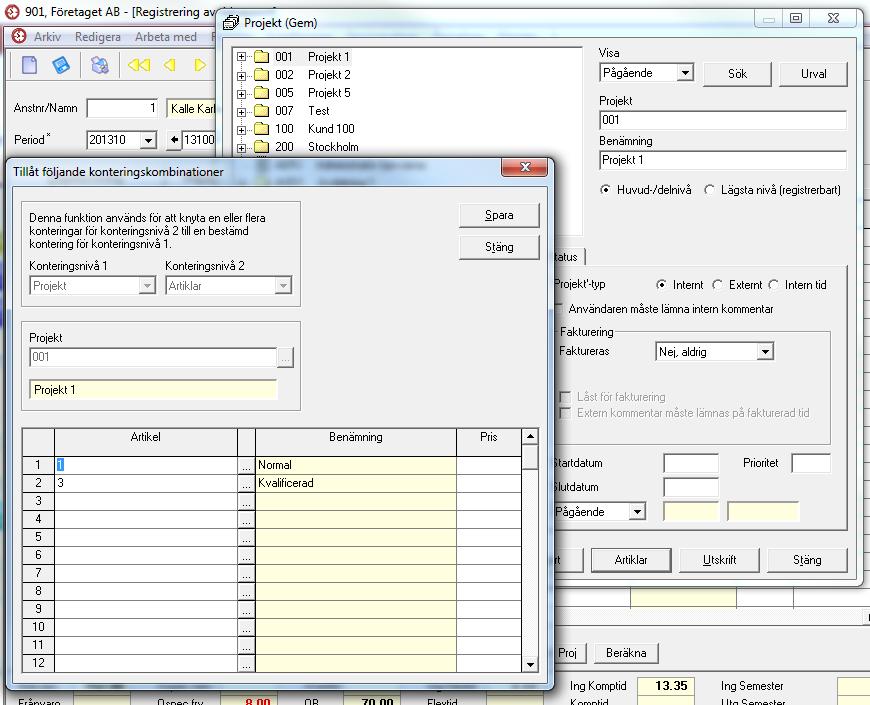Screen dimensions: 870x705
Task: Click scroll up arrow of article table
Action: pos(530,437)
